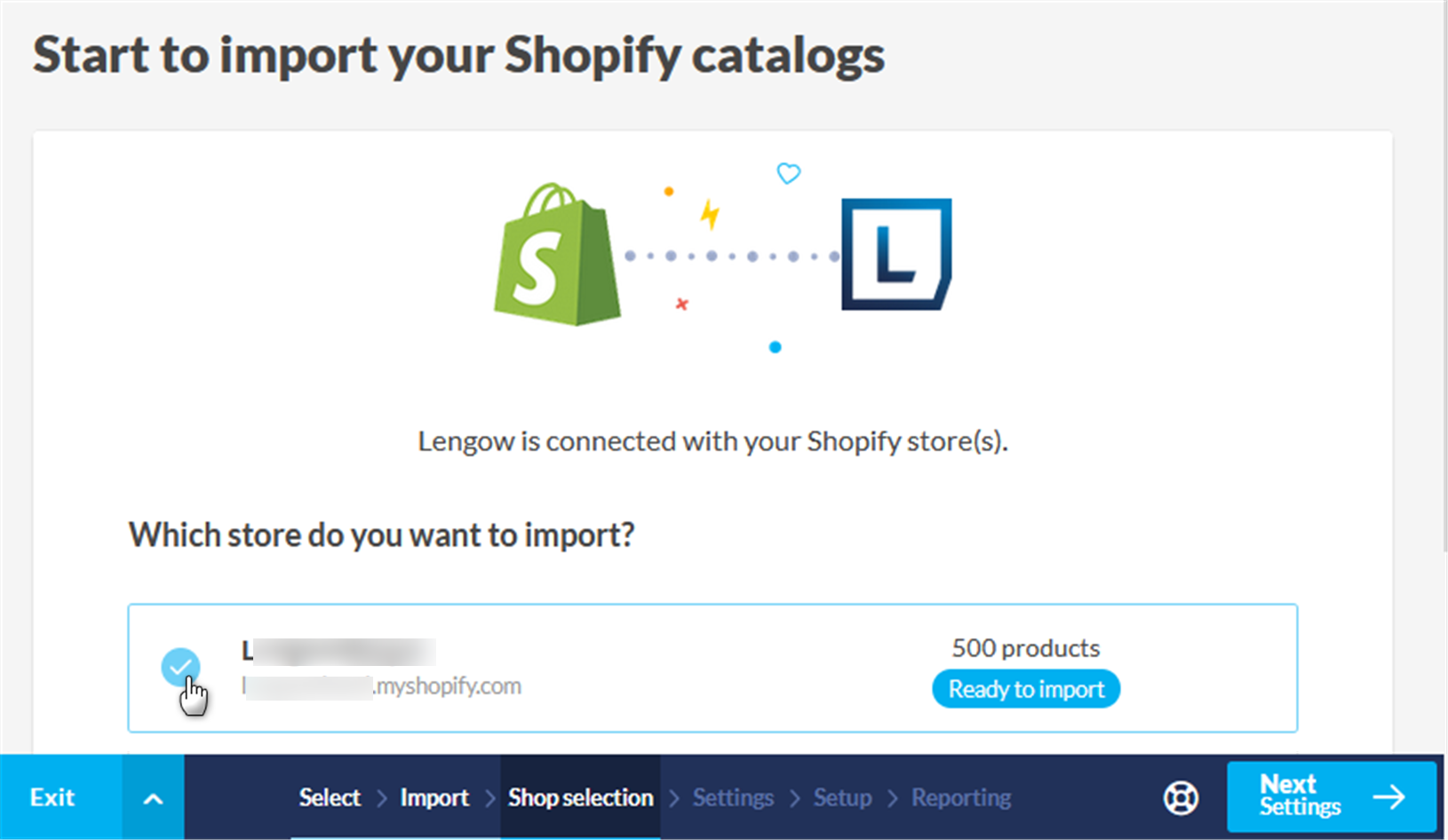The width and height of the screenshot is (1448, 840).
Task: Click the yellow lightning bolt icon
Action: 710,214
